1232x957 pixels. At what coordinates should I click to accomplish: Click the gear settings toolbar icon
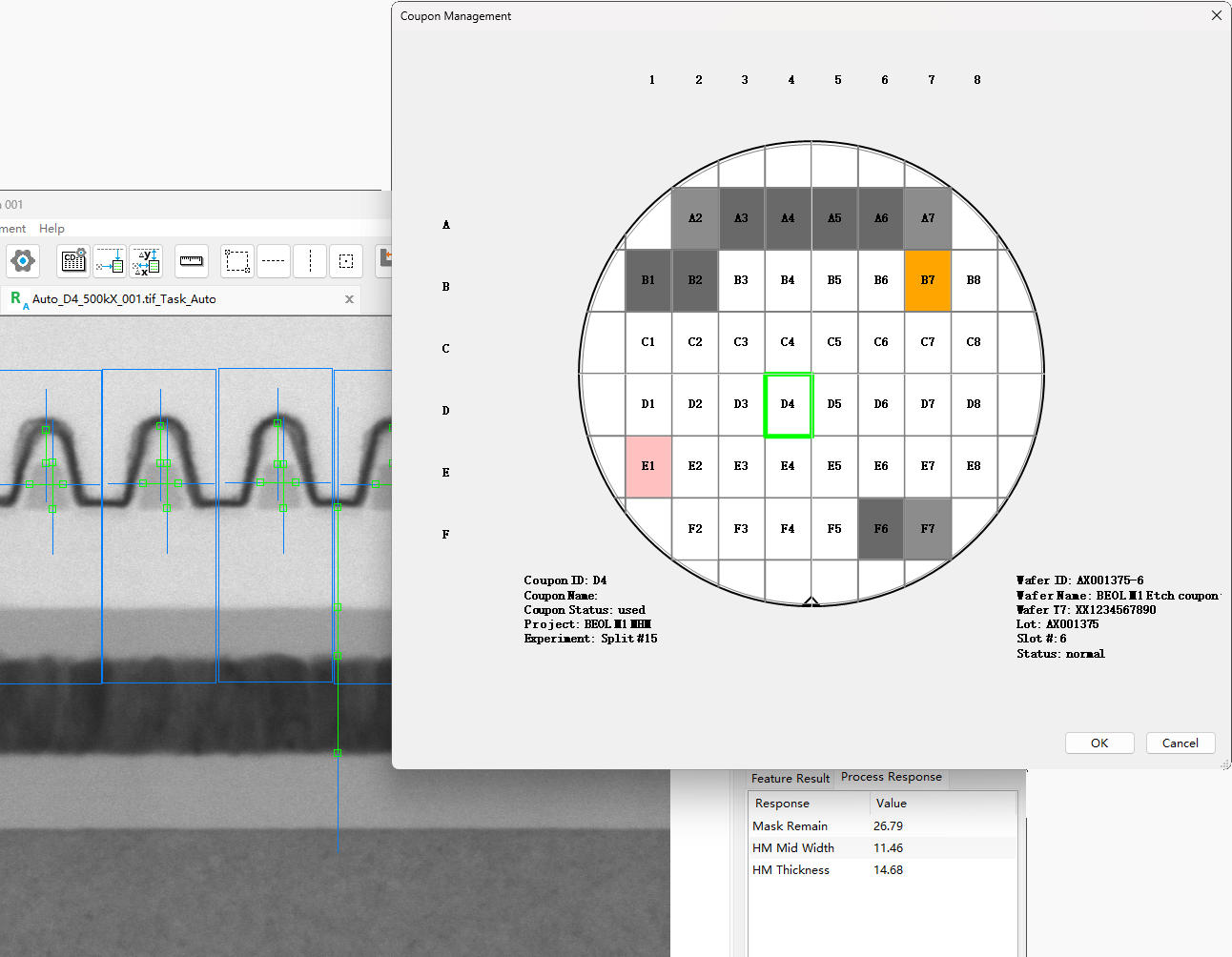pyautogui.click(x=23, y=260)
